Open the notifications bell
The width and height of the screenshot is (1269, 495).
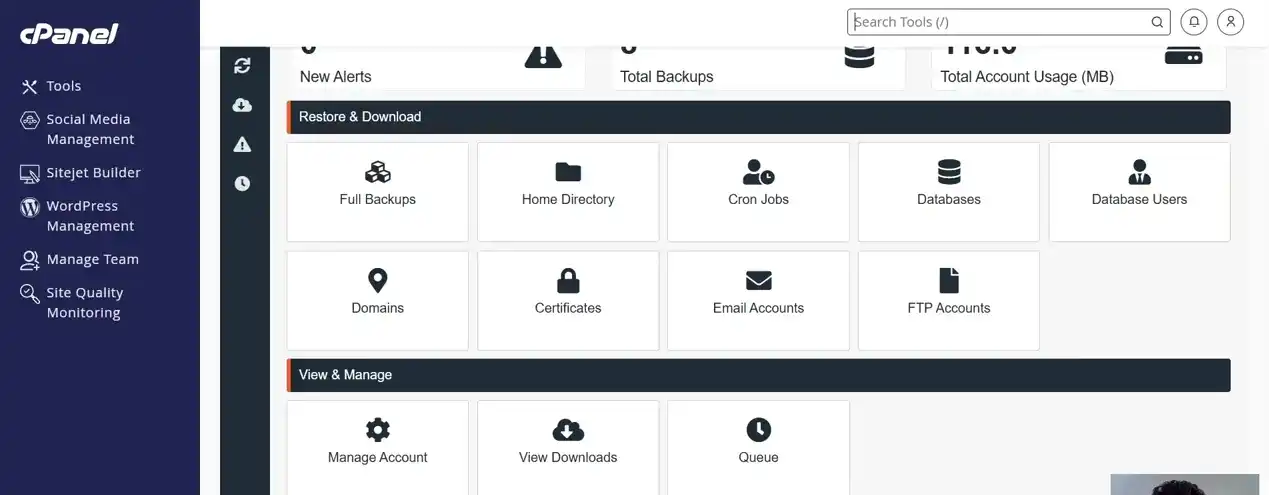tap(1193, 22)
